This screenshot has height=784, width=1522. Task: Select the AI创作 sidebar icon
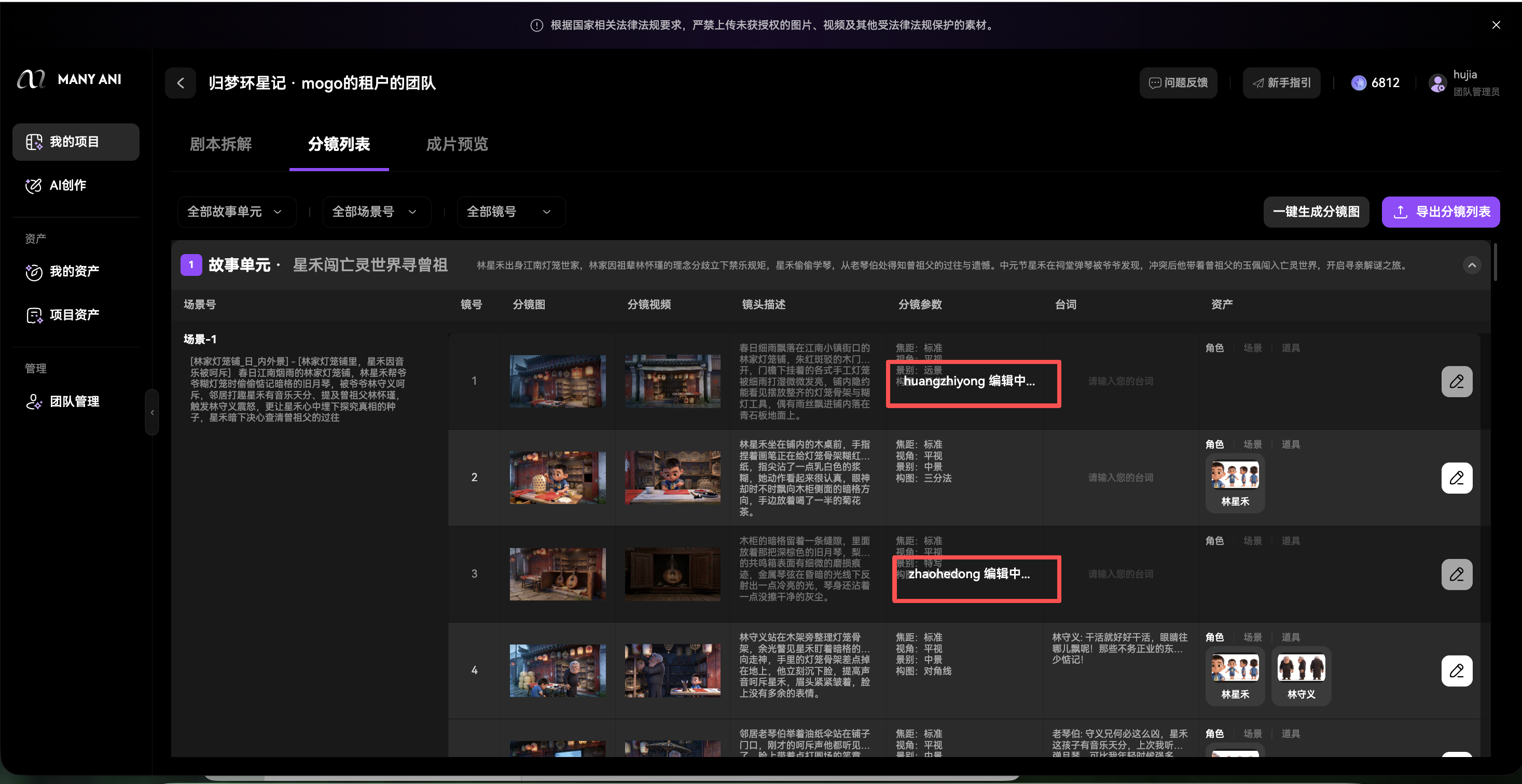(x=34, y=185)
